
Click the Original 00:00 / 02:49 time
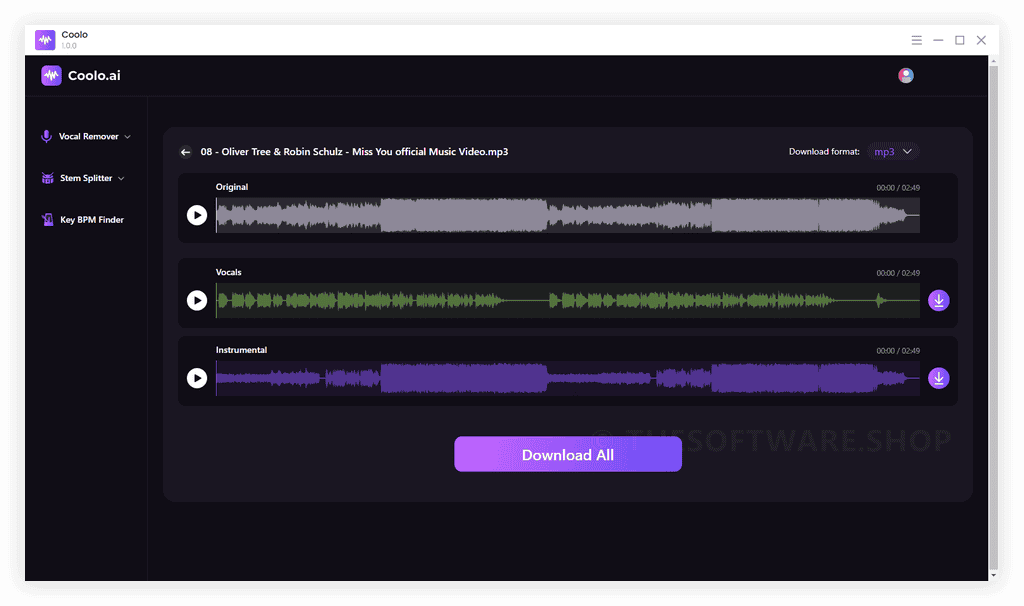click(898, 188)
